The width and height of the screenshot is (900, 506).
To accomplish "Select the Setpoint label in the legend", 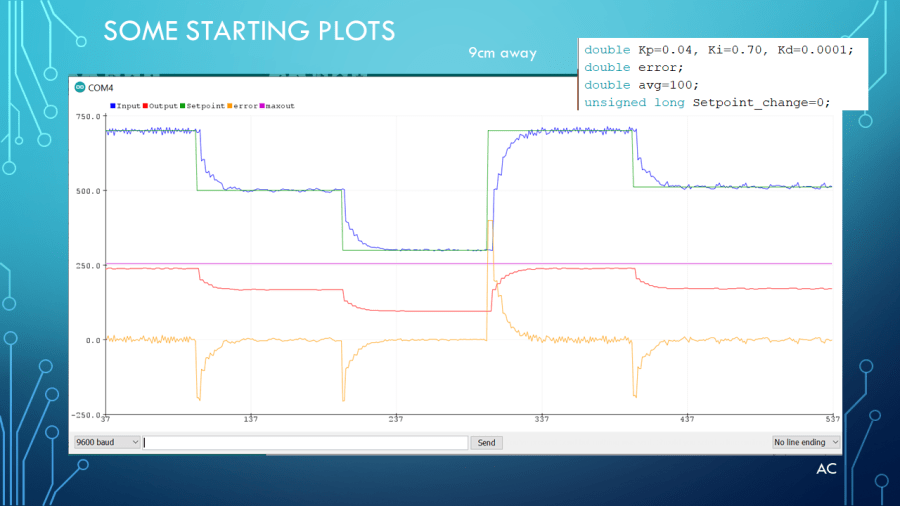I will [x=204, y=105].
